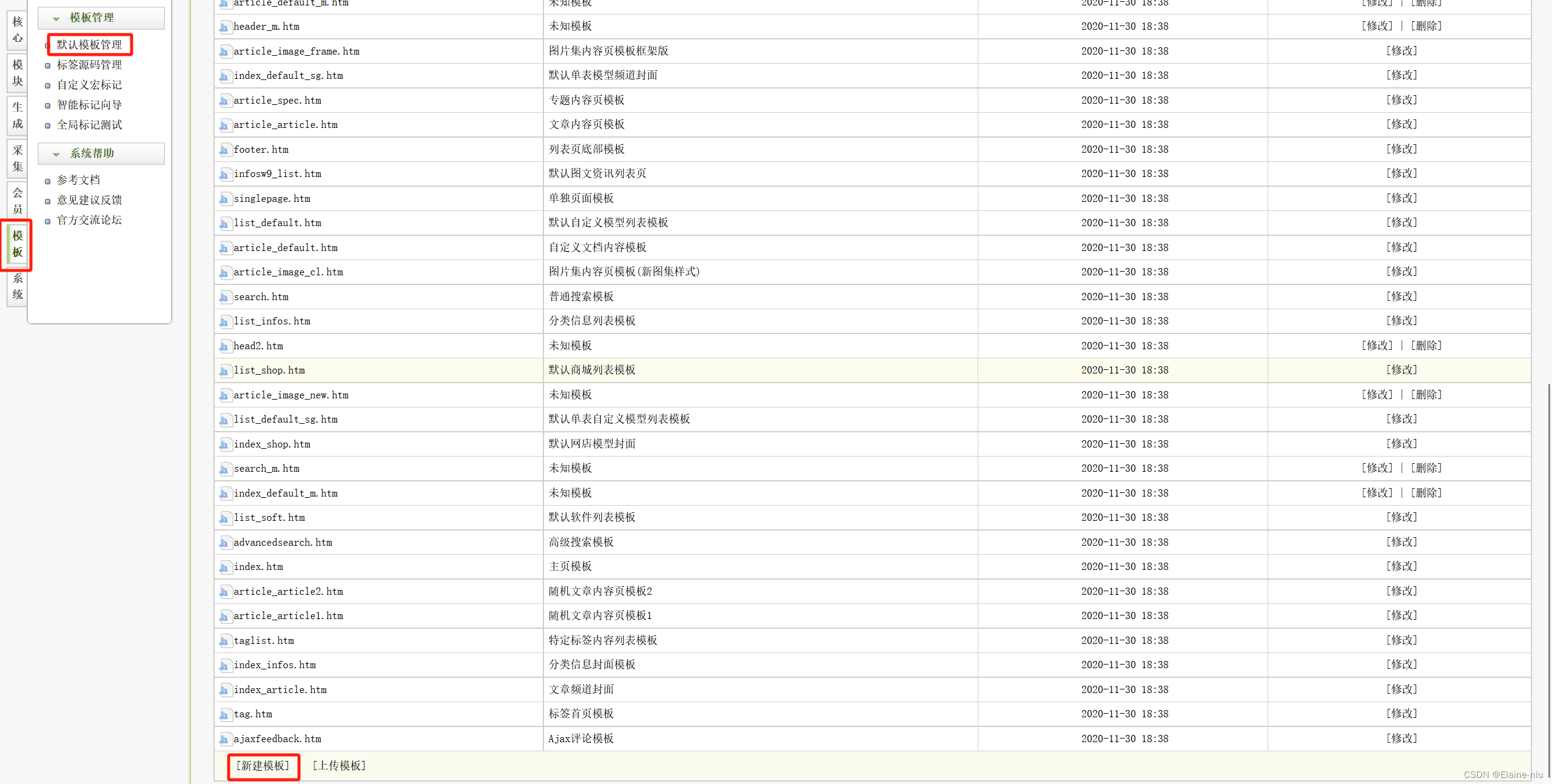Switch to the 会员 side tab
The height and width of the screenshot is (784, 1552).
(x=18, y=201)
